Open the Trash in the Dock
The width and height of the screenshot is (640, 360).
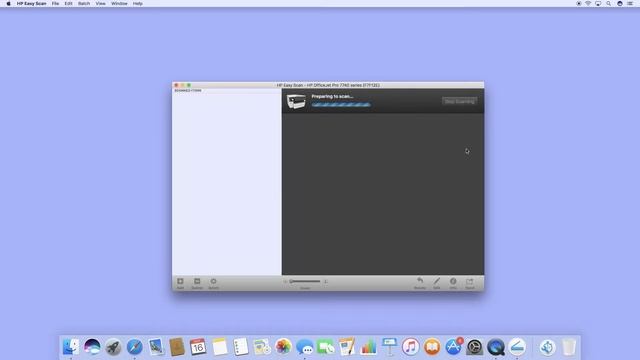(x=569, y=347)
